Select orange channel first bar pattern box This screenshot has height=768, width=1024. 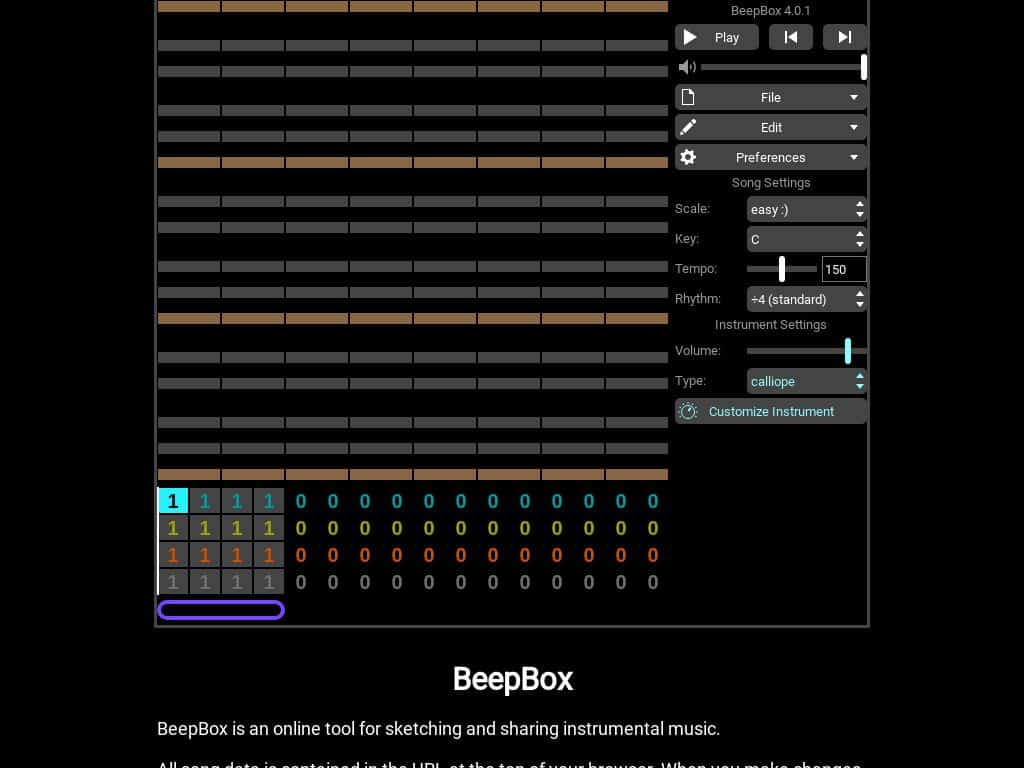[173, 555]
